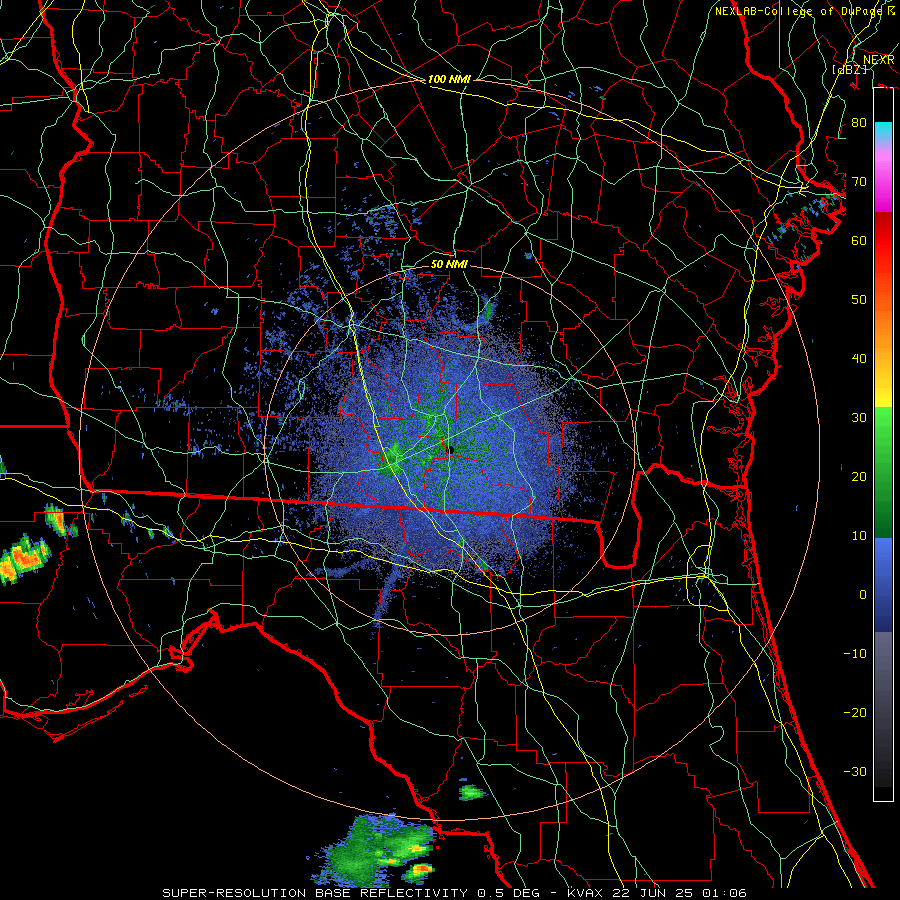This screenshot has height=900, width=900.
Task: Click the black radar site dot at center
Action: [451, 450]
